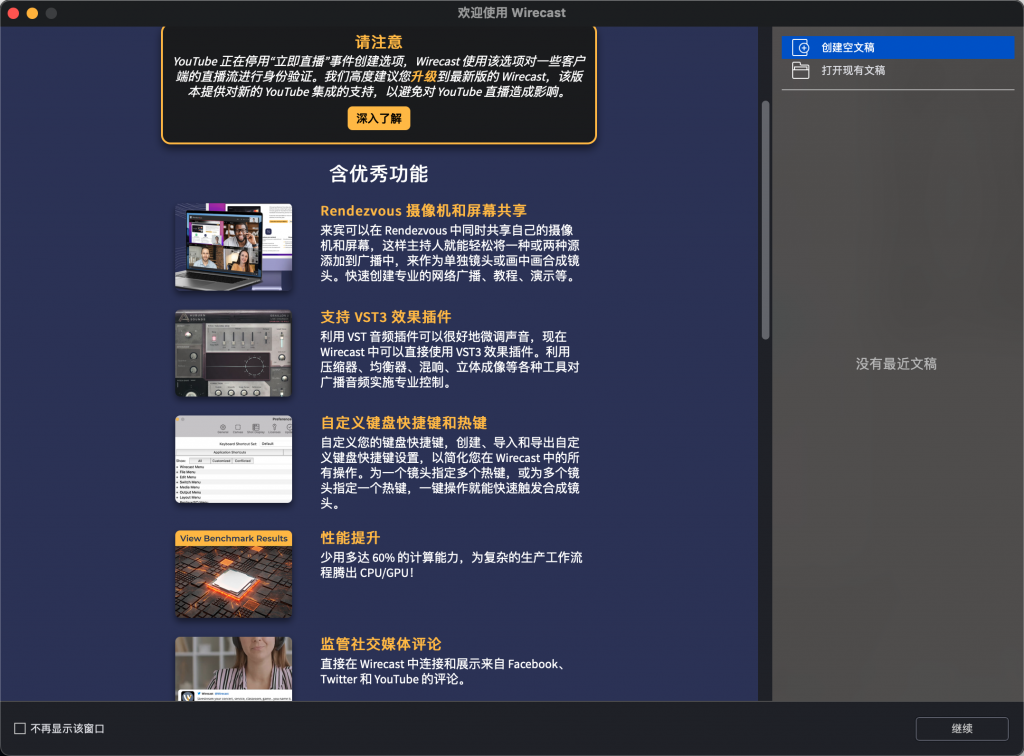Image resolution: width=1024 pixels, height=756 pixels.
Task: Click View Benchmark Results
Action: (x=233, y=538)
